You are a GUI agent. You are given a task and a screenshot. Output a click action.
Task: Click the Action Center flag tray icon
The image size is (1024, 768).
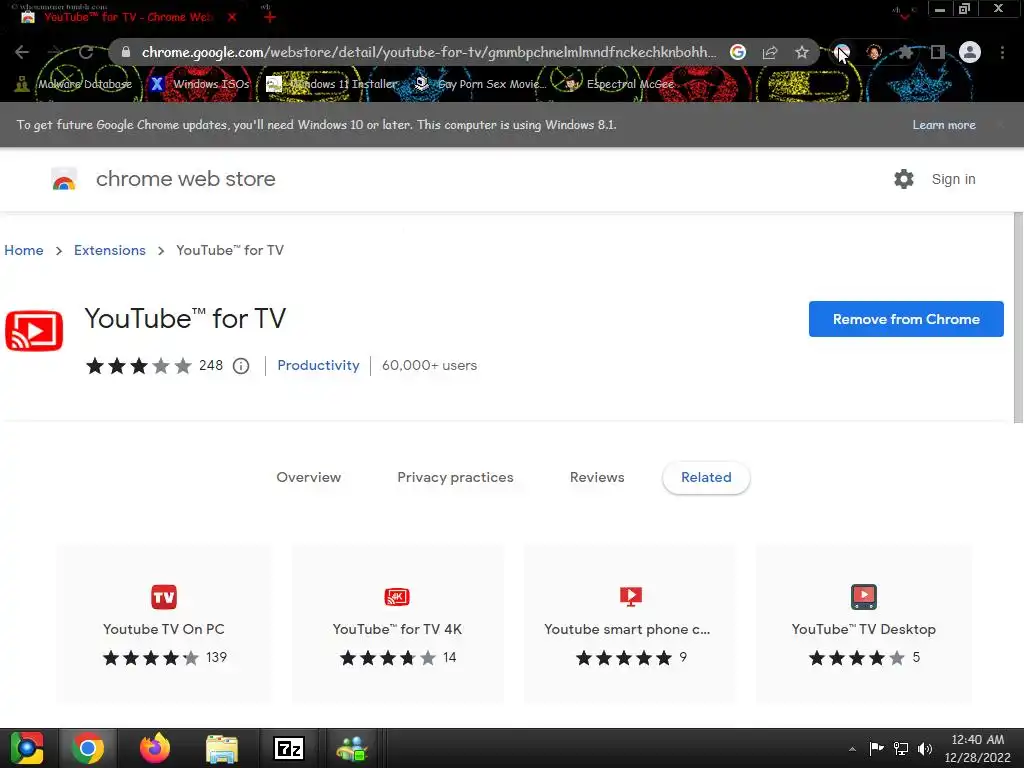click(876, 749)
